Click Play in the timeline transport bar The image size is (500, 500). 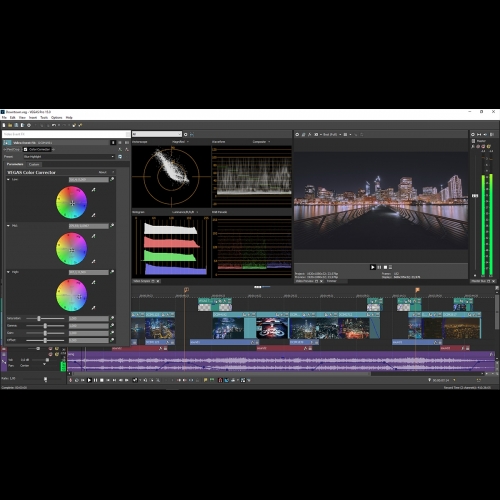(x=89, y=380)
